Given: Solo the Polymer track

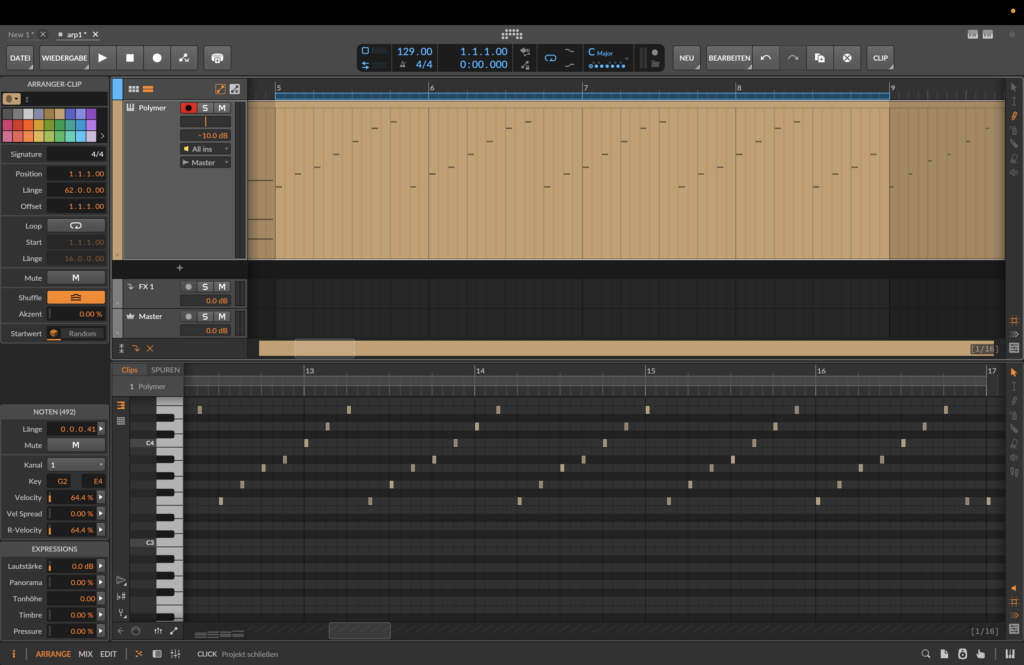Looking at the screenshot, I should tap(205, 108).
